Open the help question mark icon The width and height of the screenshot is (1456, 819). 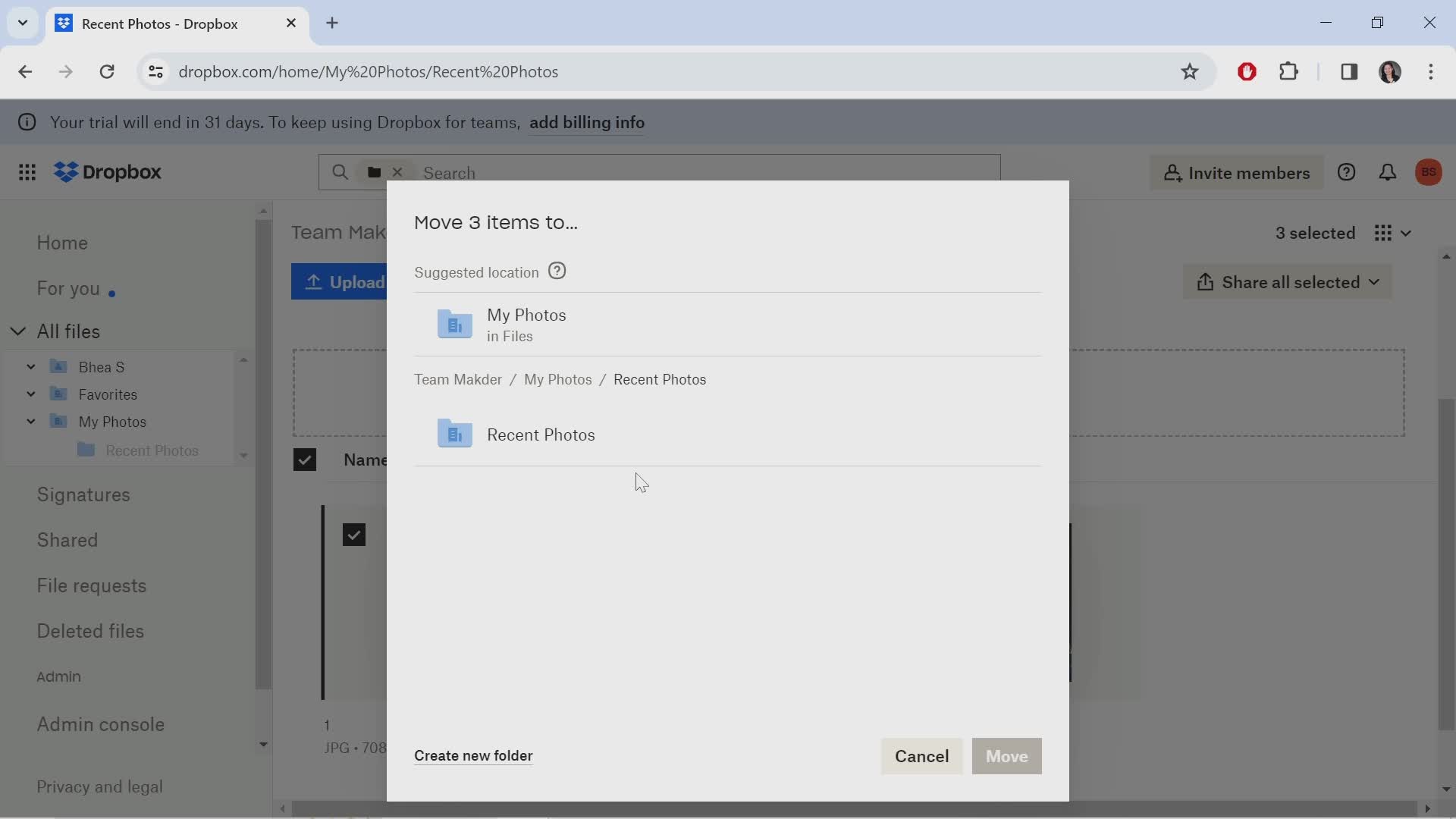1347,172
